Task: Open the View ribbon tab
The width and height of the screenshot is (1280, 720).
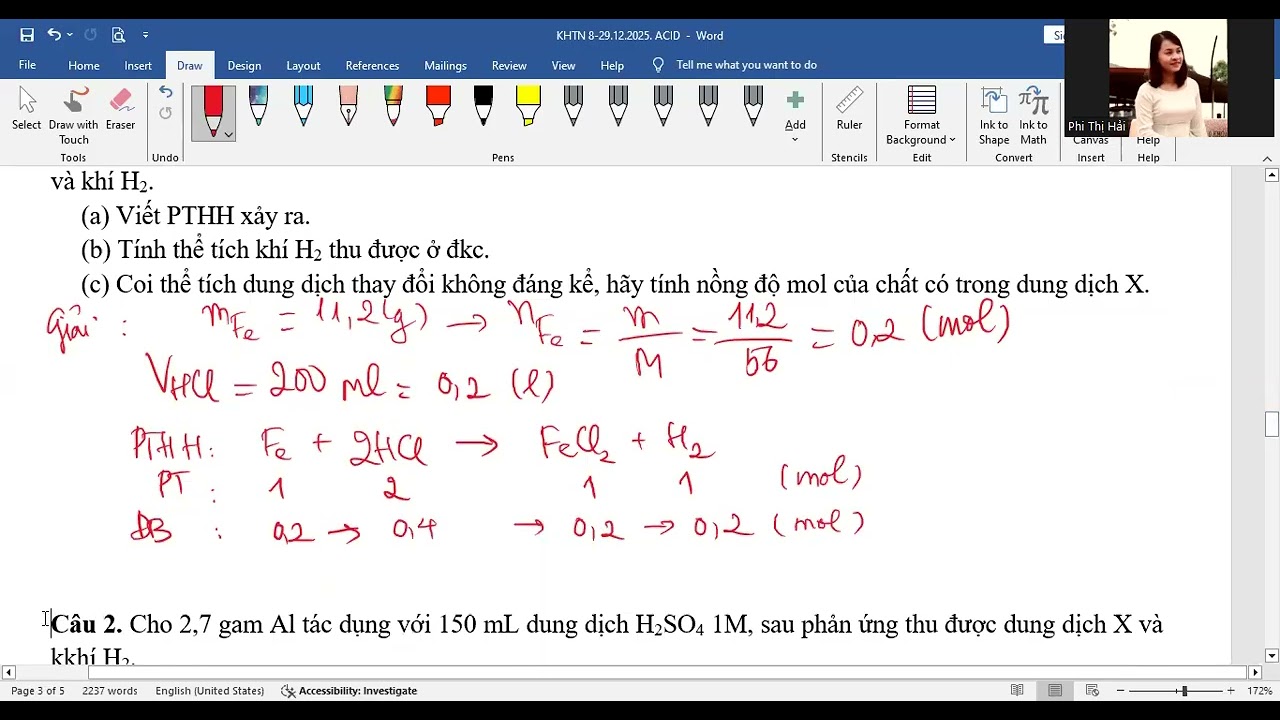Action: [564, 65]
